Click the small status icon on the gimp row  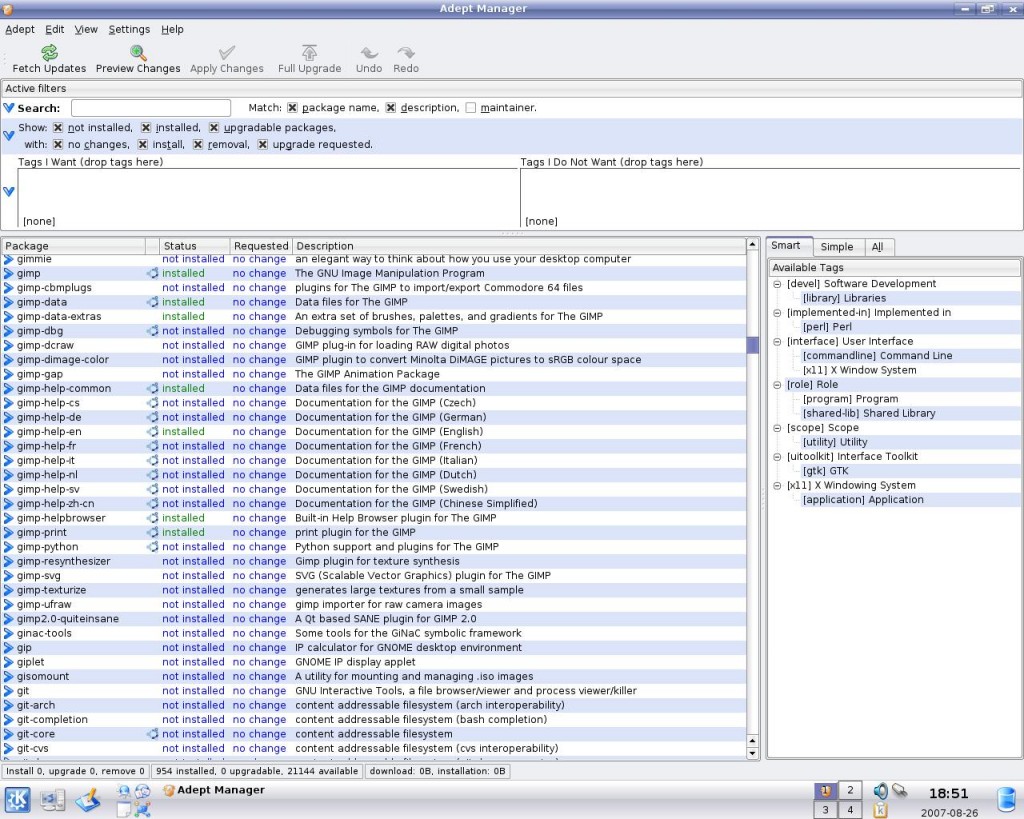pyautogui.click(x=152, y=274)
